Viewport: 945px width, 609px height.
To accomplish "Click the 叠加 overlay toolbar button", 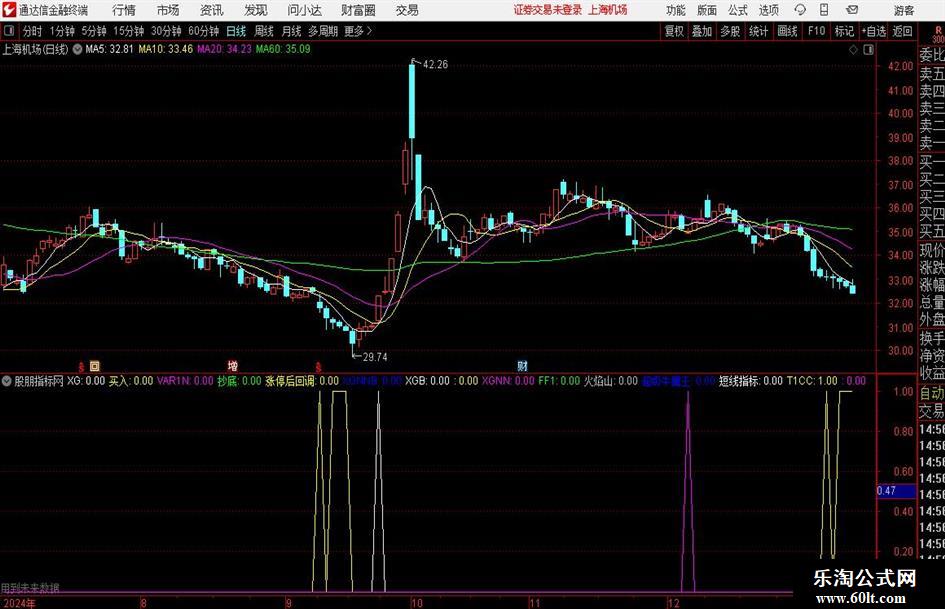I will (702, 31).
